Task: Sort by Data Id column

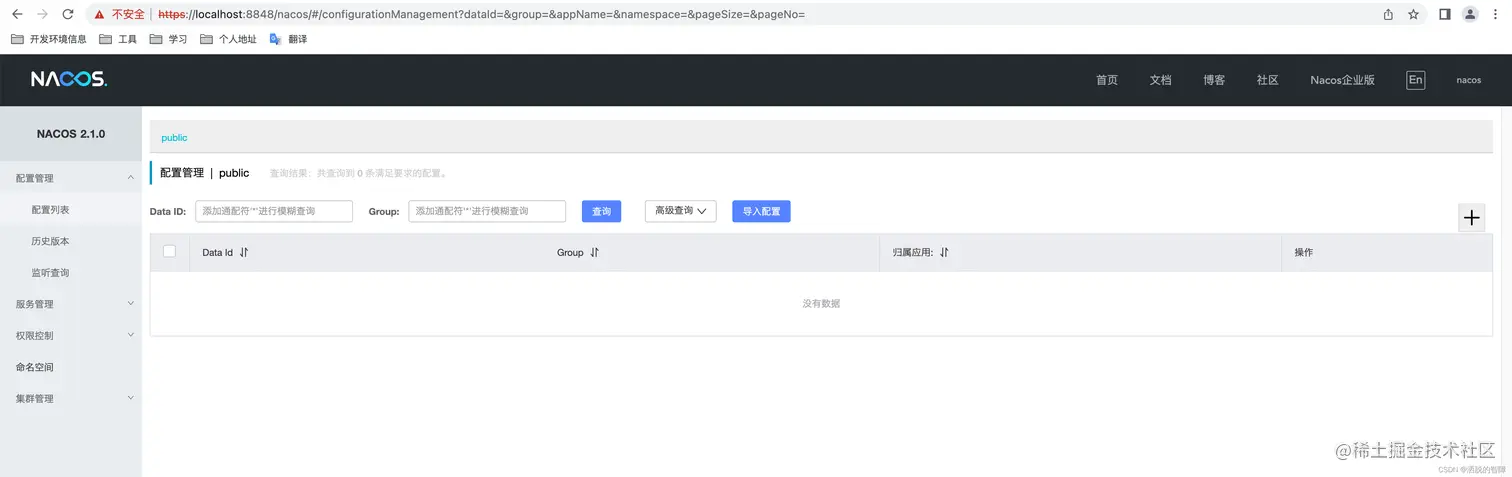Action: (x=243, y=253)
